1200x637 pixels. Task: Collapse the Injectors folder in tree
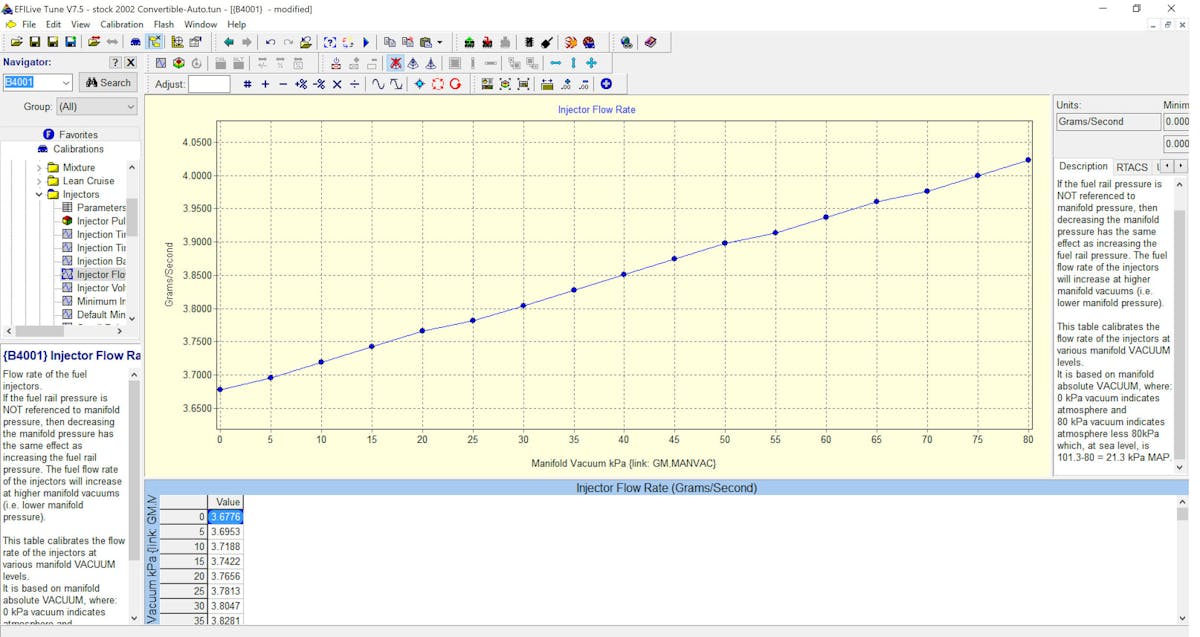pyautogui.click(x=39, y=195)
